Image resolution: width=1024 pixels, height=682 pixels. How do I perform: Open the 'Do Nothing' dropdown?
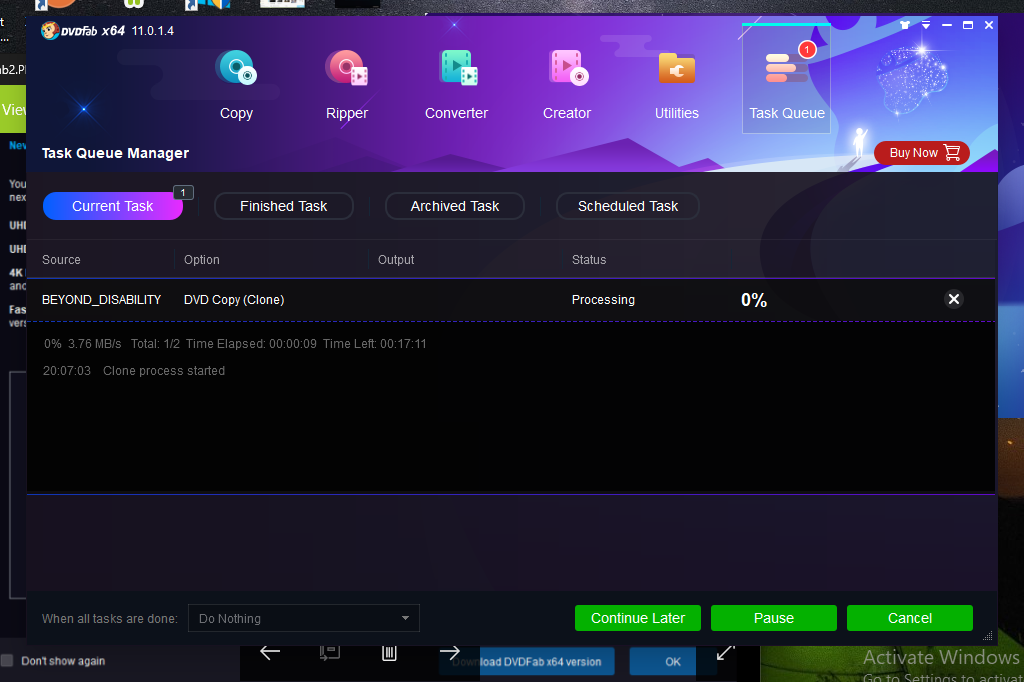click(x=304, y=618)
